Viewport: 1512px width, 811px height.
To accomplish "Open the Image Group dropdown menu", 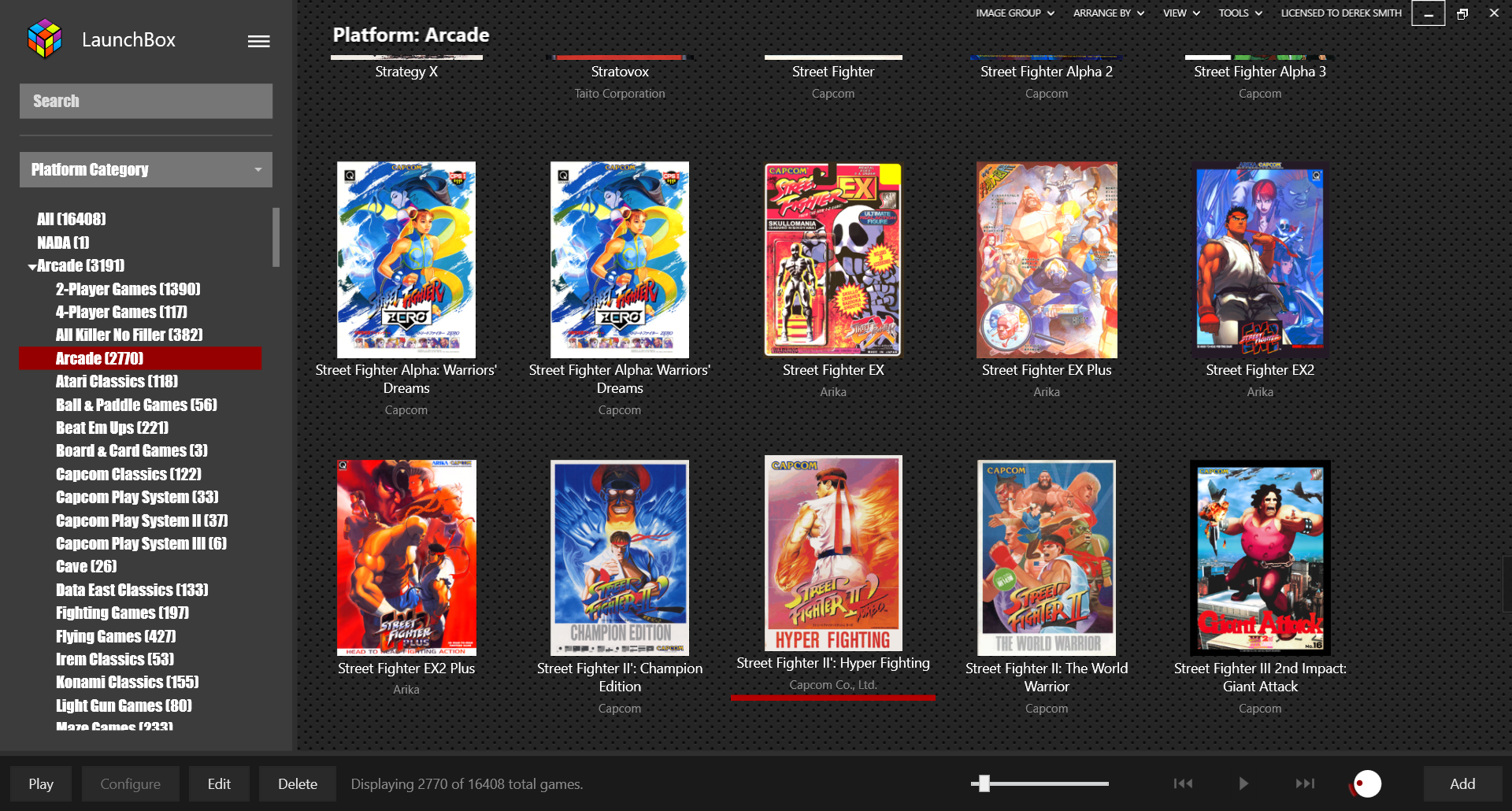I will tap(1014, 13).
